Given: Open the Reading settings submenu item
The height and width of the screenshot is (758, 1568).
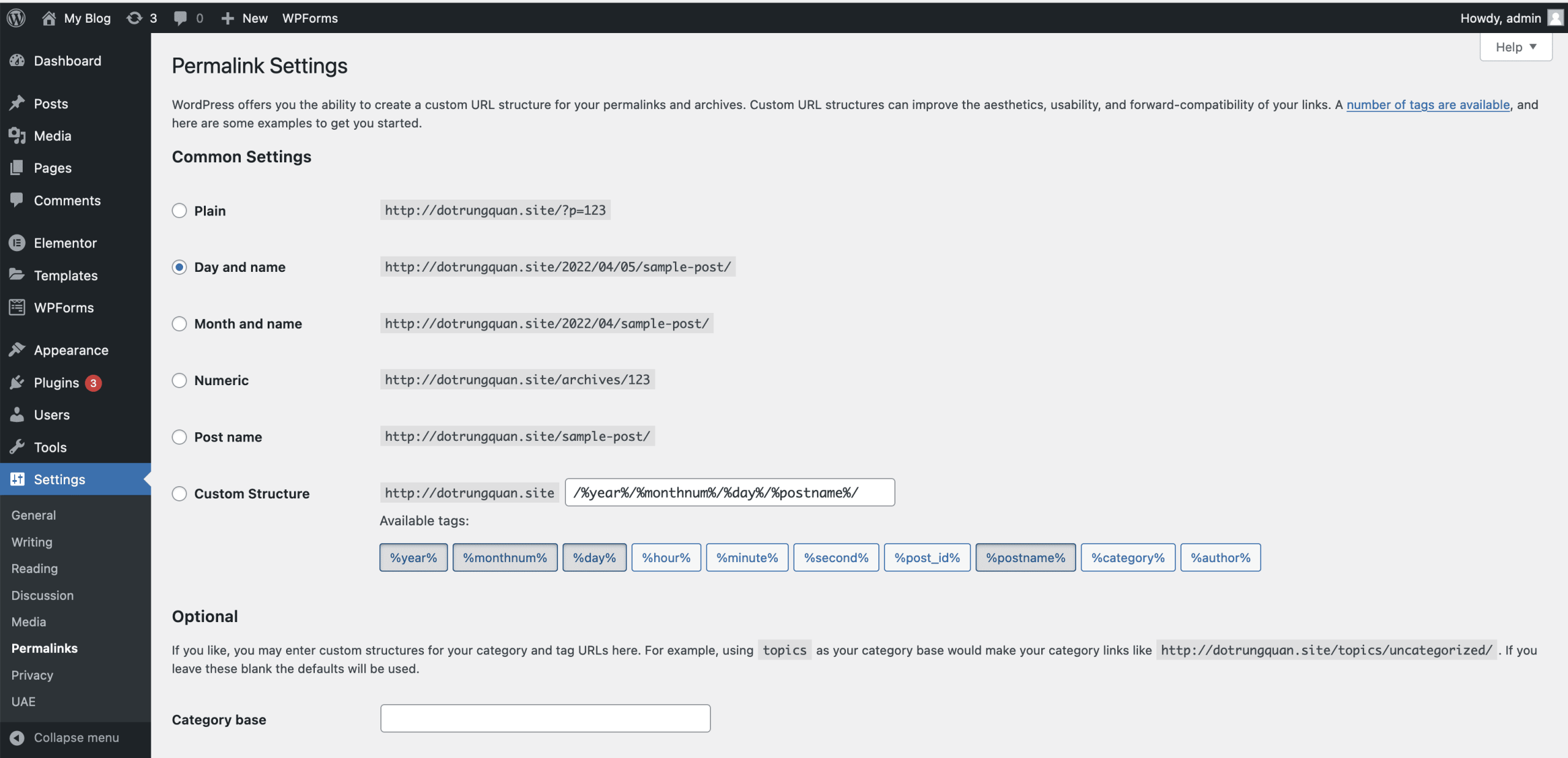Looking at the screenshot, I should point(34,568).
